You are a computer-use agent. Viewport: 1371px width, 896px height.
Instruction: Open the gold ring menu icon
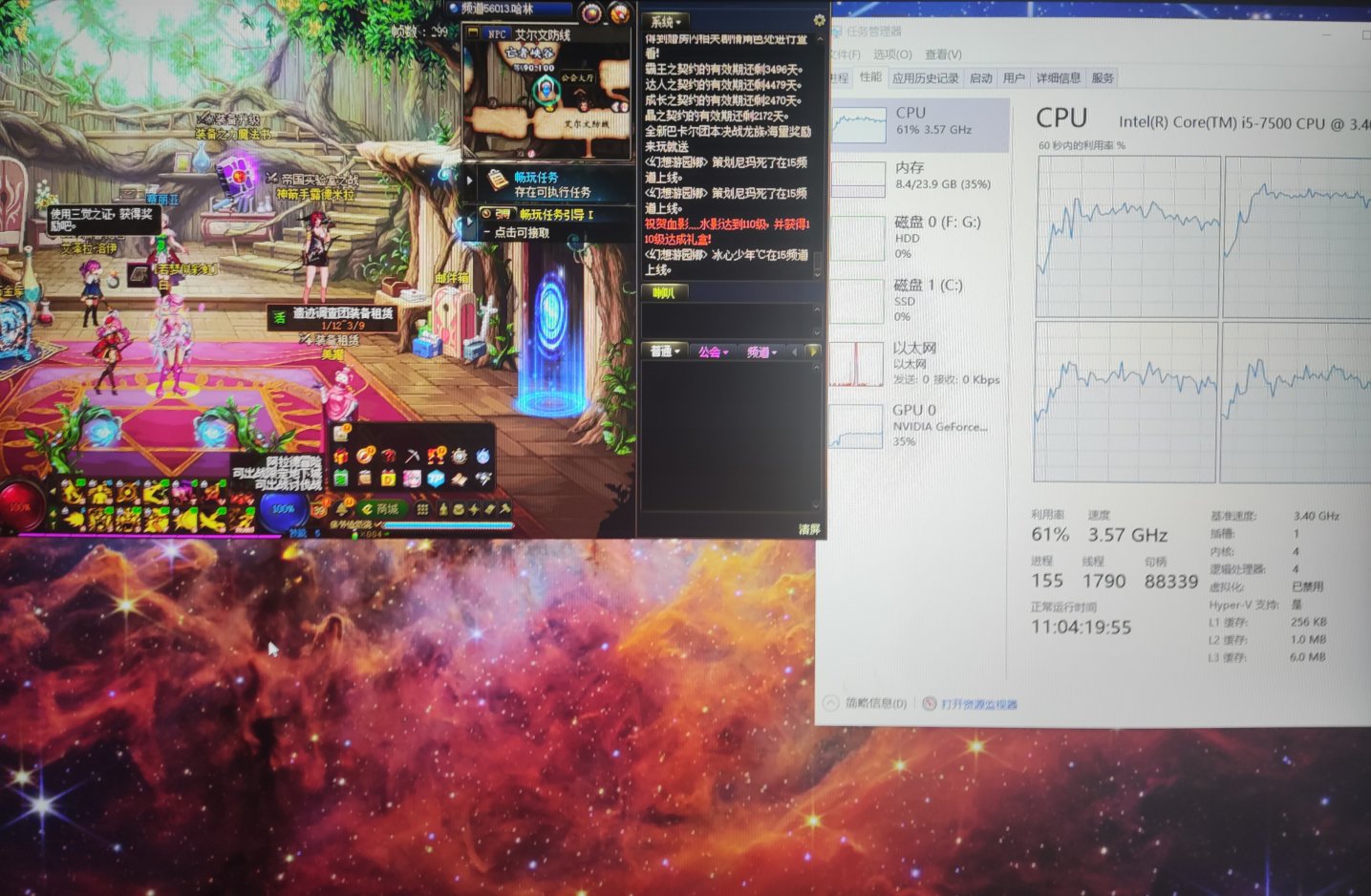(365, 456)
